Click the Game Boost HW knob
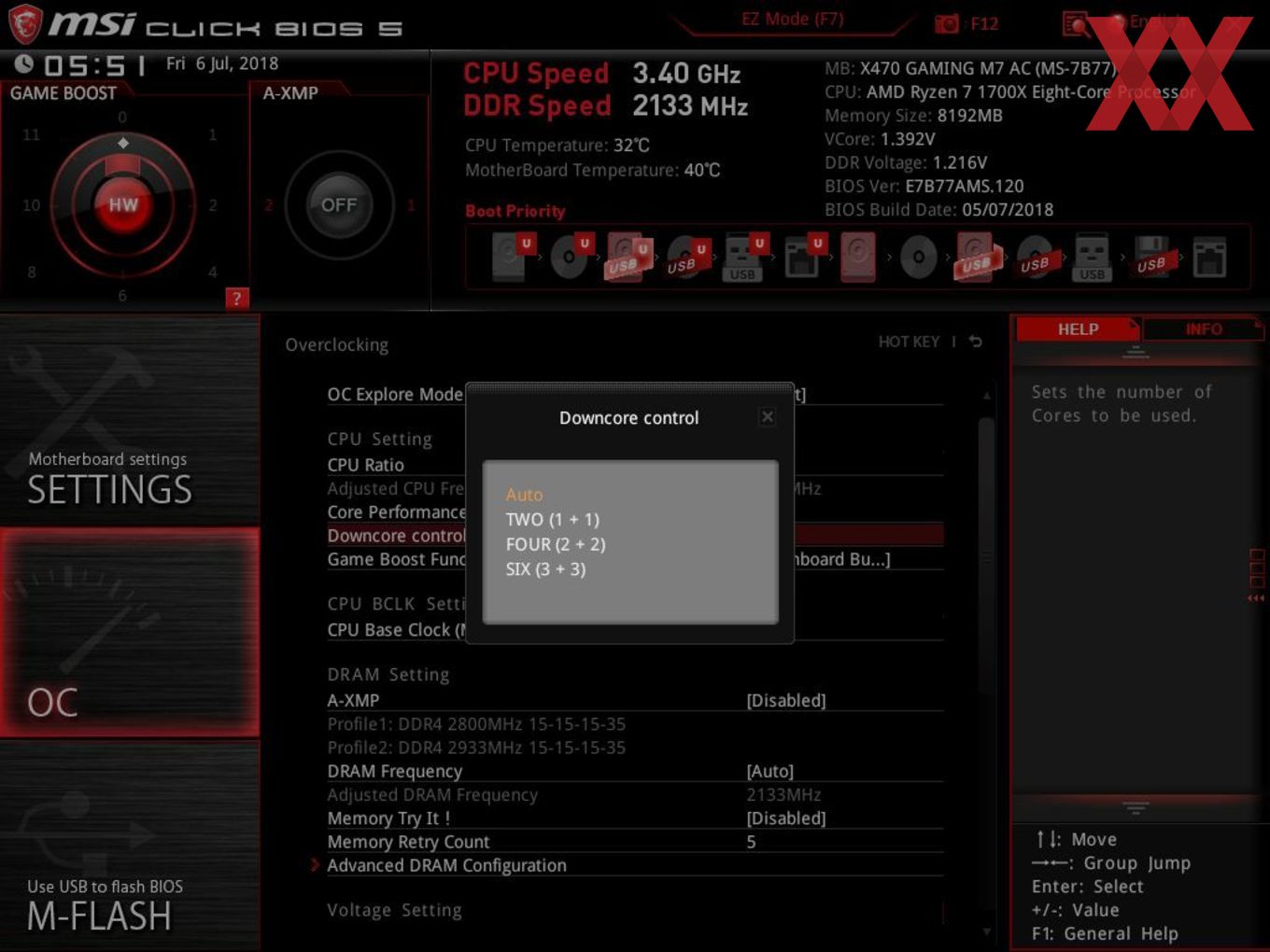Screen dimensions: 1270x952 point(122,204)
